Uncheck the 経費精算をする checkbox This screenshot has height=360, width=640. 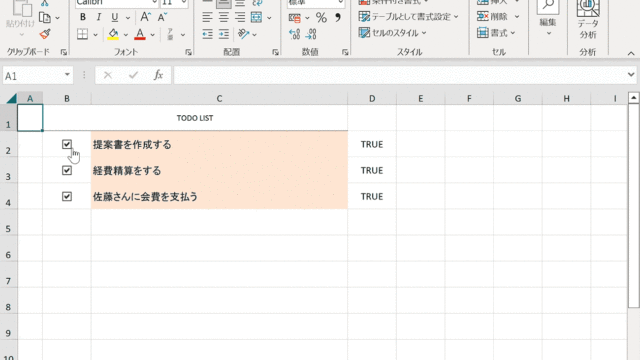coord(67,171)
